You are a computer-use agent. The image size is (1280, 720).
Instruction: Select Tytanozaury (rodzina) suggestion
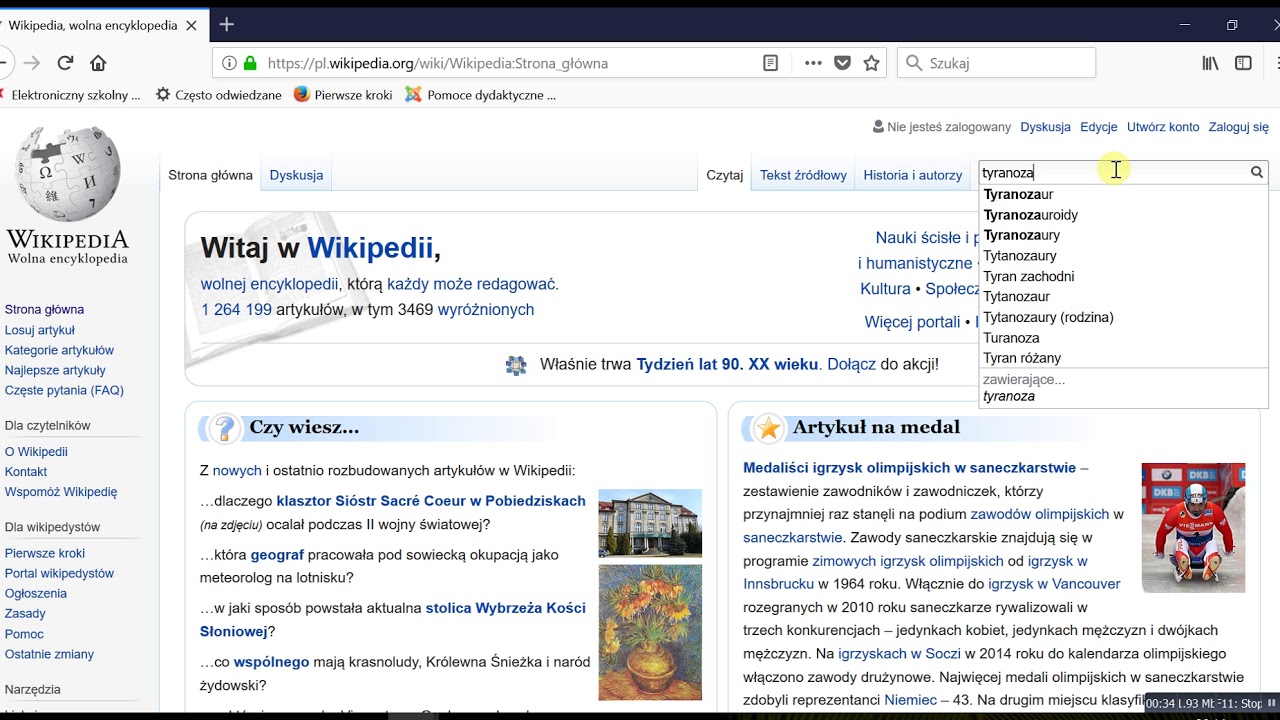1123,317
